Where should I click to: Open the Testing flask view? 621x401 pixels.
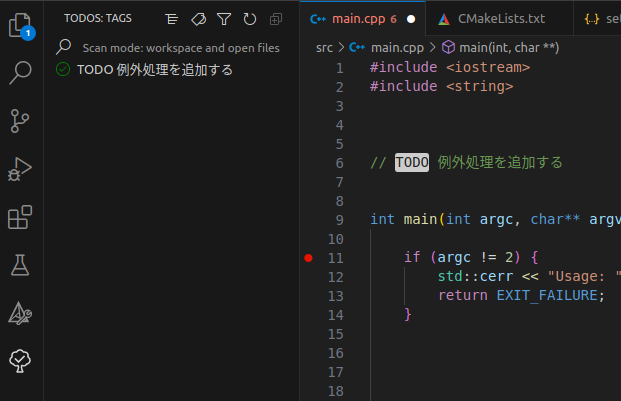(20, 265)
